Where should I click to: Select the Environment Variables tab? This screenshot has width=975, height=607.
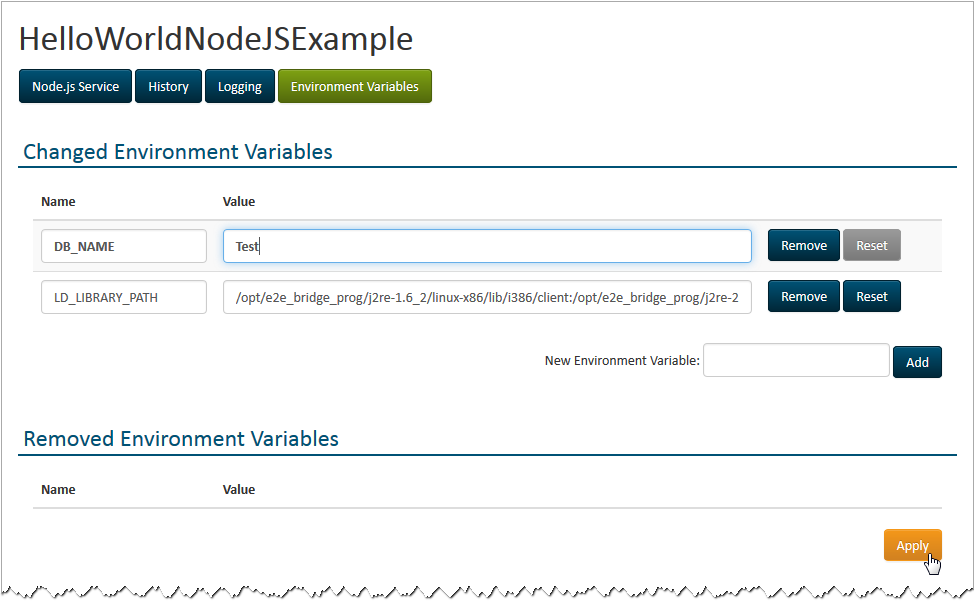(354, 87)
